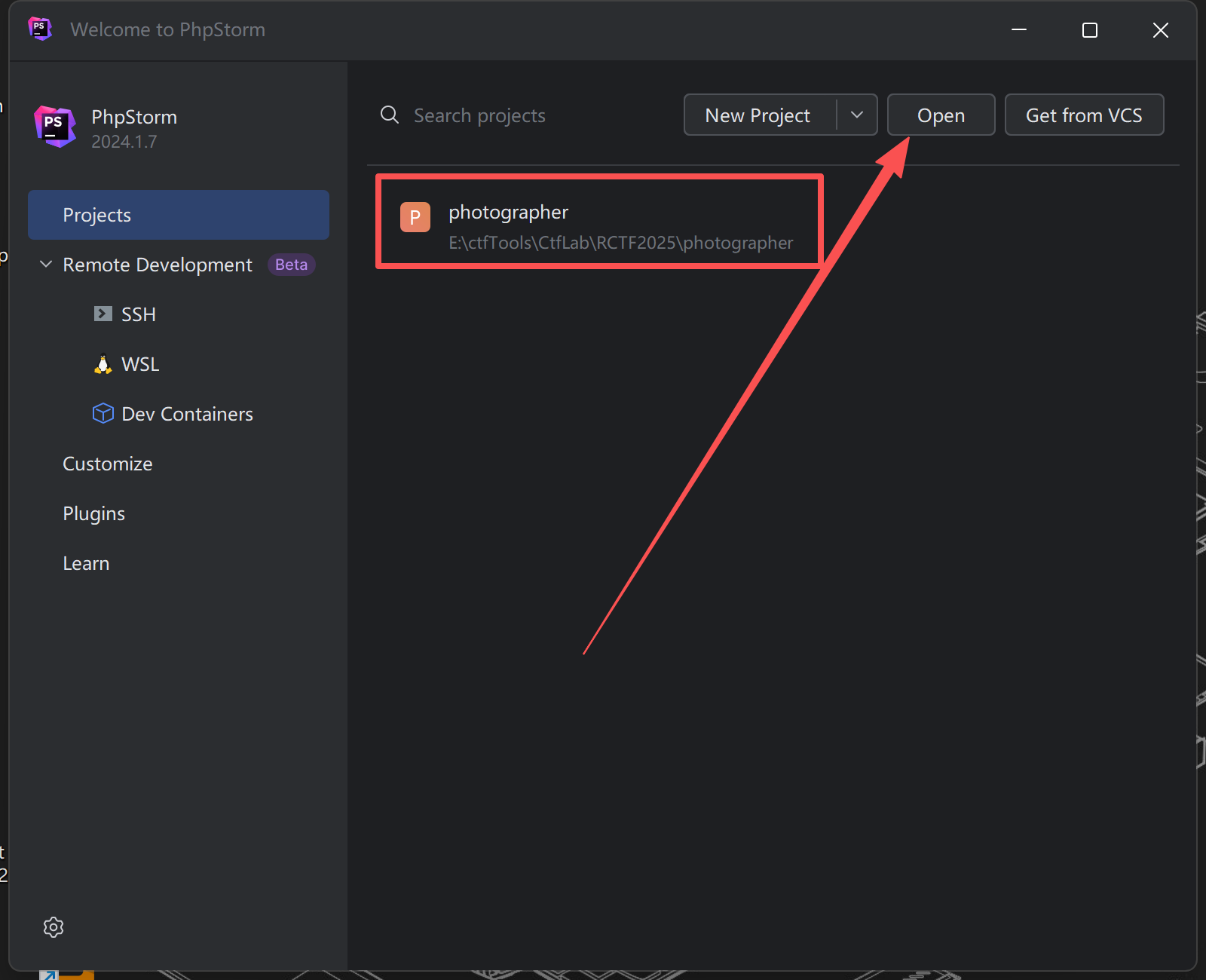1206x980 pixels.
Task: Click the WSL penguin icon
Action: click(103, 365)
